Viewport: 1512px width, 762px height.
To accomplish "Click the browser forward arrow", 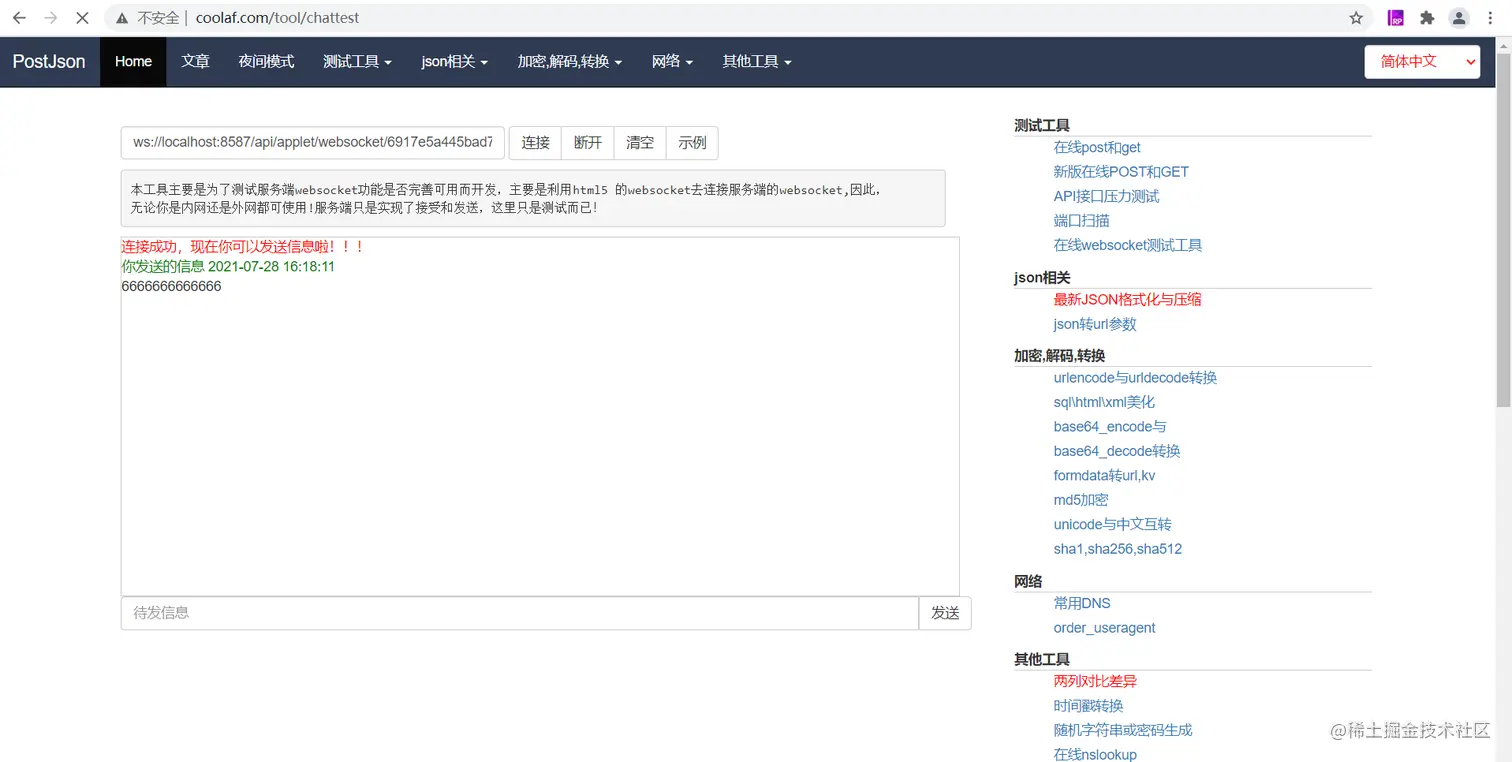I will 51,18.
